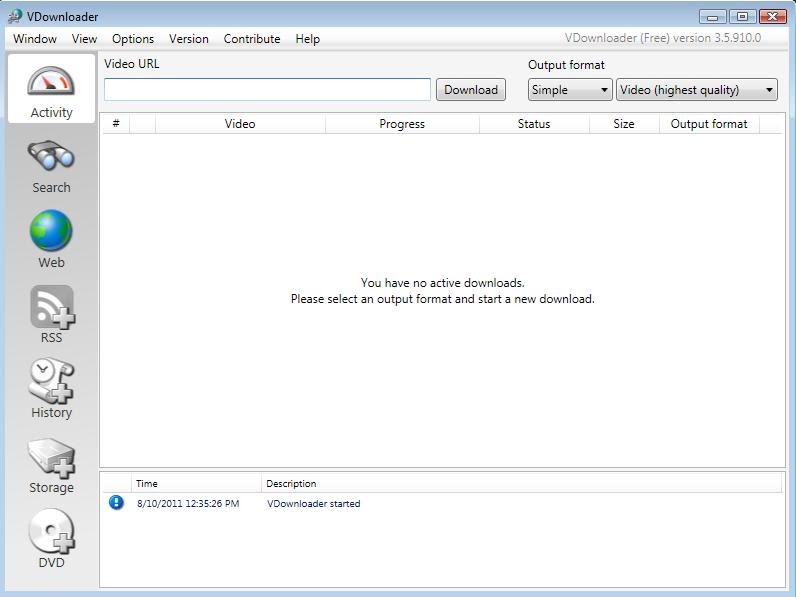Expand the Video (highest quality) dropdown

(696, 90)
